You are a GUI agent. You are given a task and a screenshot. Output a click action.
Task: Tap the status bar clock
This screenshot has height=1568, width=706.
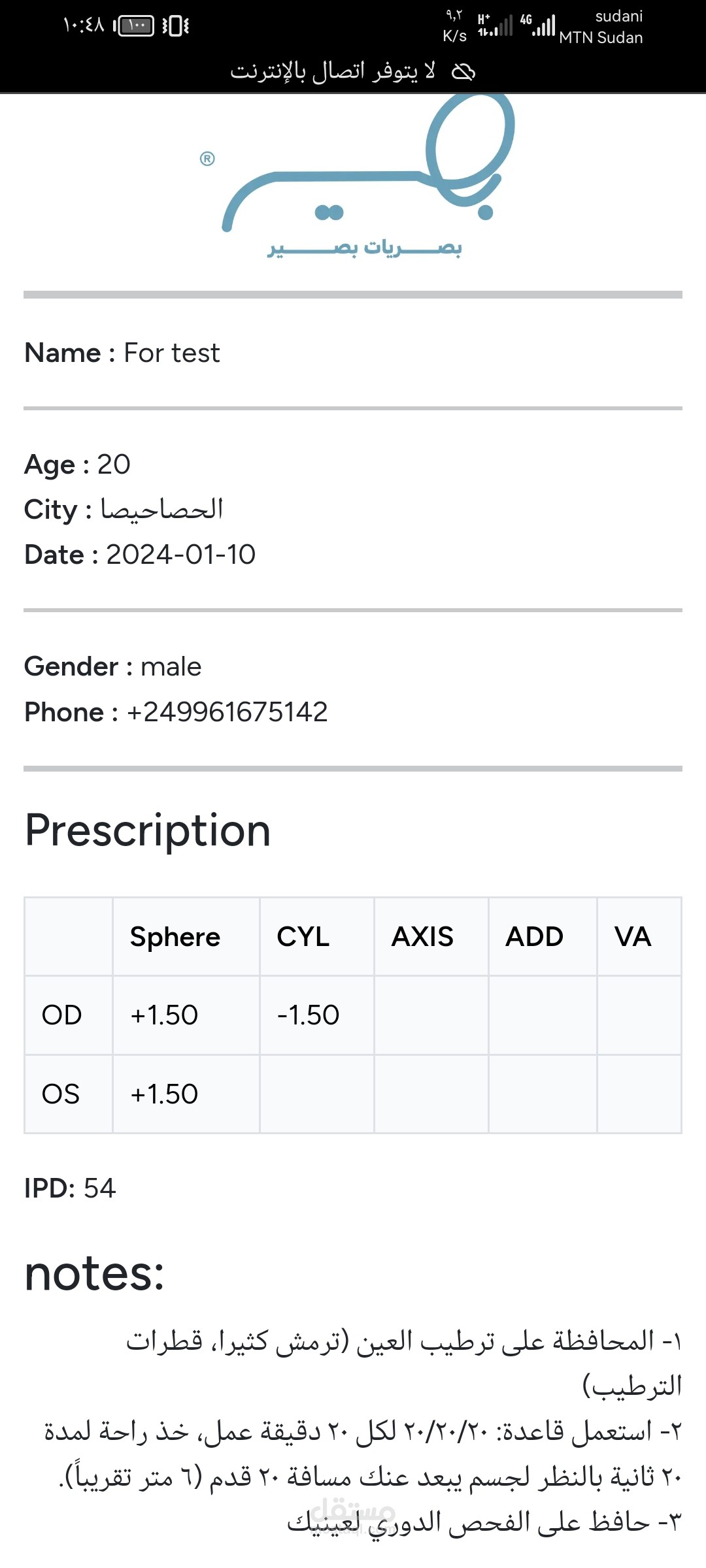[83, 25]
